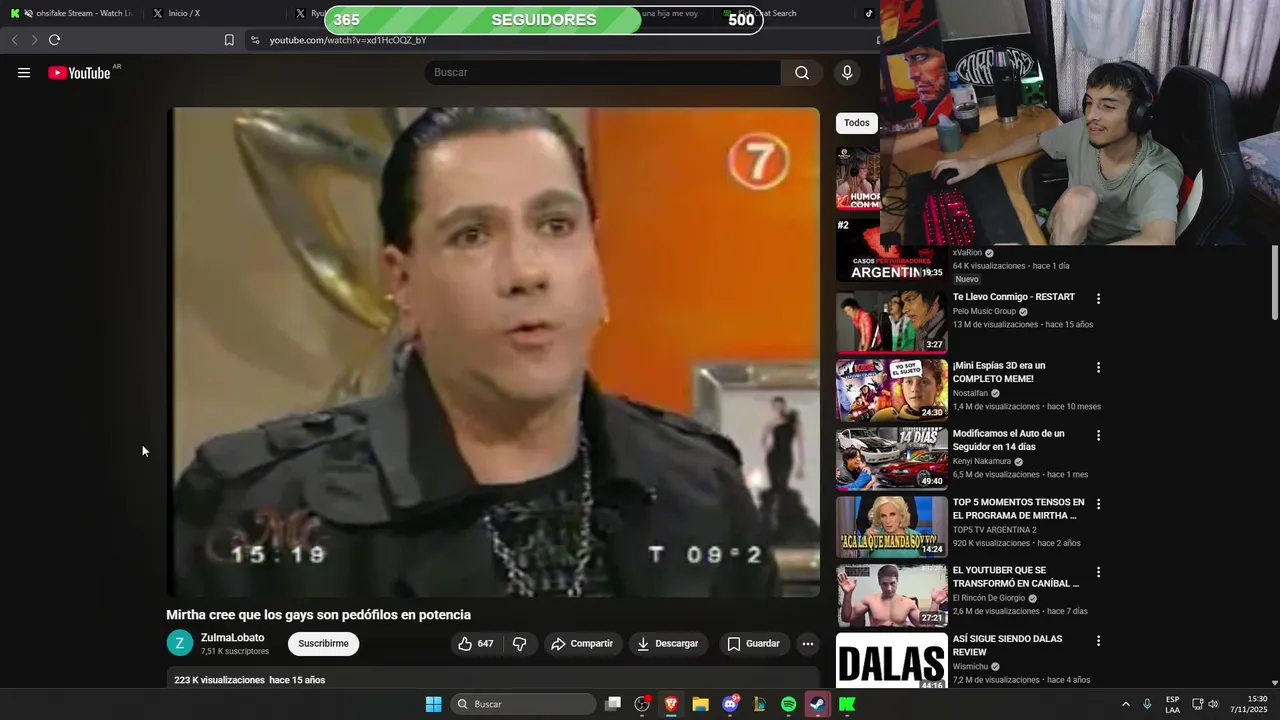Image resolution: width=1280 pixels, height=720 pixels.
Task: Open El Youtuber Caníbal thumbnail
Action: [x=891, y=595]
